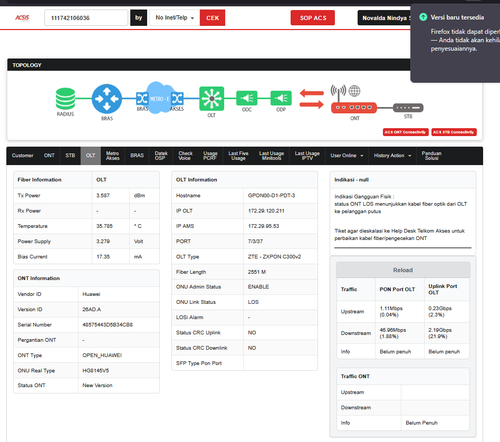Open the BRAS tab
This screenshot has height=442, width=500.
pyautogui.click(x=137, y=156)
